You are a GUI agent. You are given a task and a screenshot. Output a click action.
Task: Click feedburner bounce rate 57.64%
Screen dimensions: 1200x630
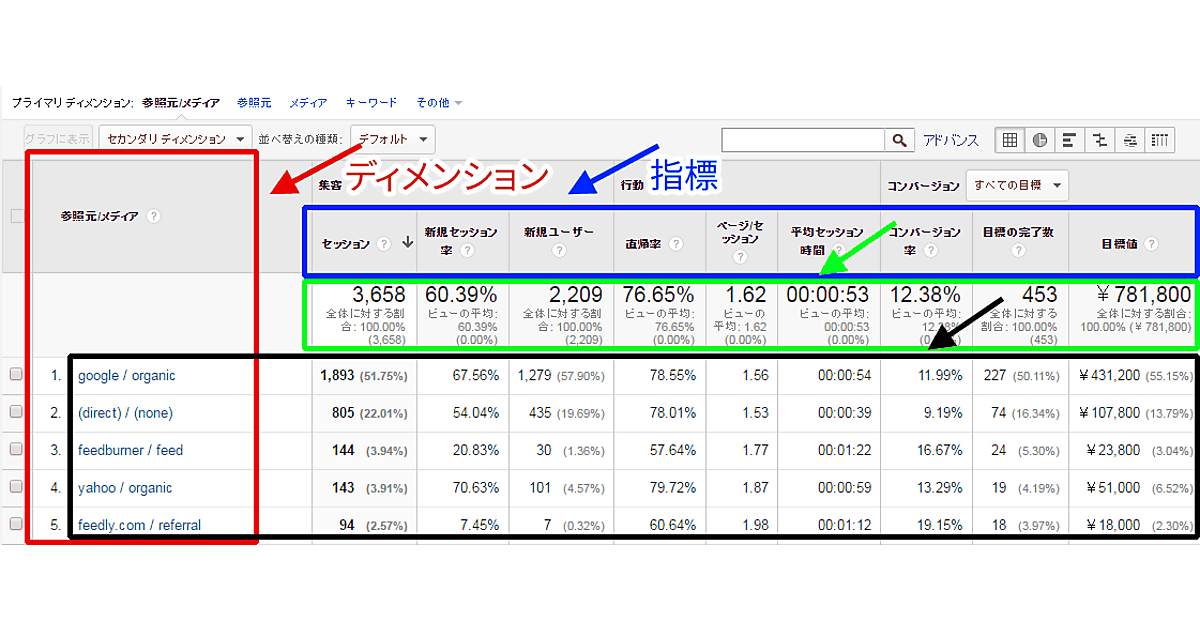(x=671, y=450)
